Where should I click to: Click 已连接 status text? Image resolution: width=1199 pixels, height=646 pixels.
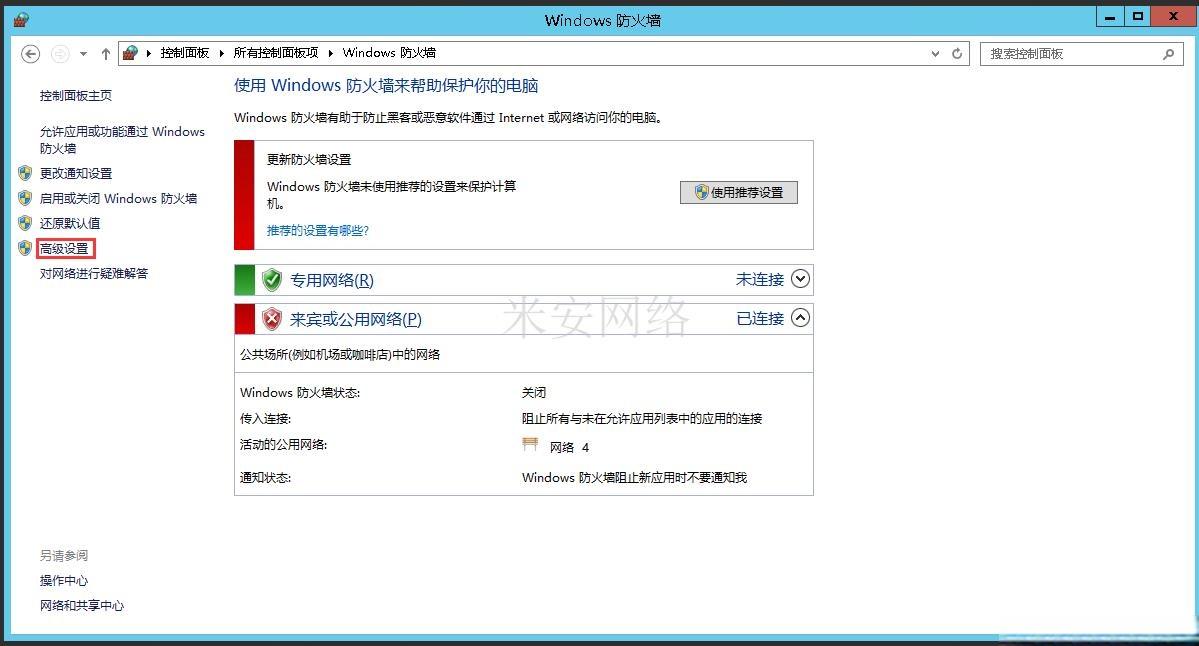click(x=759, y=319)
